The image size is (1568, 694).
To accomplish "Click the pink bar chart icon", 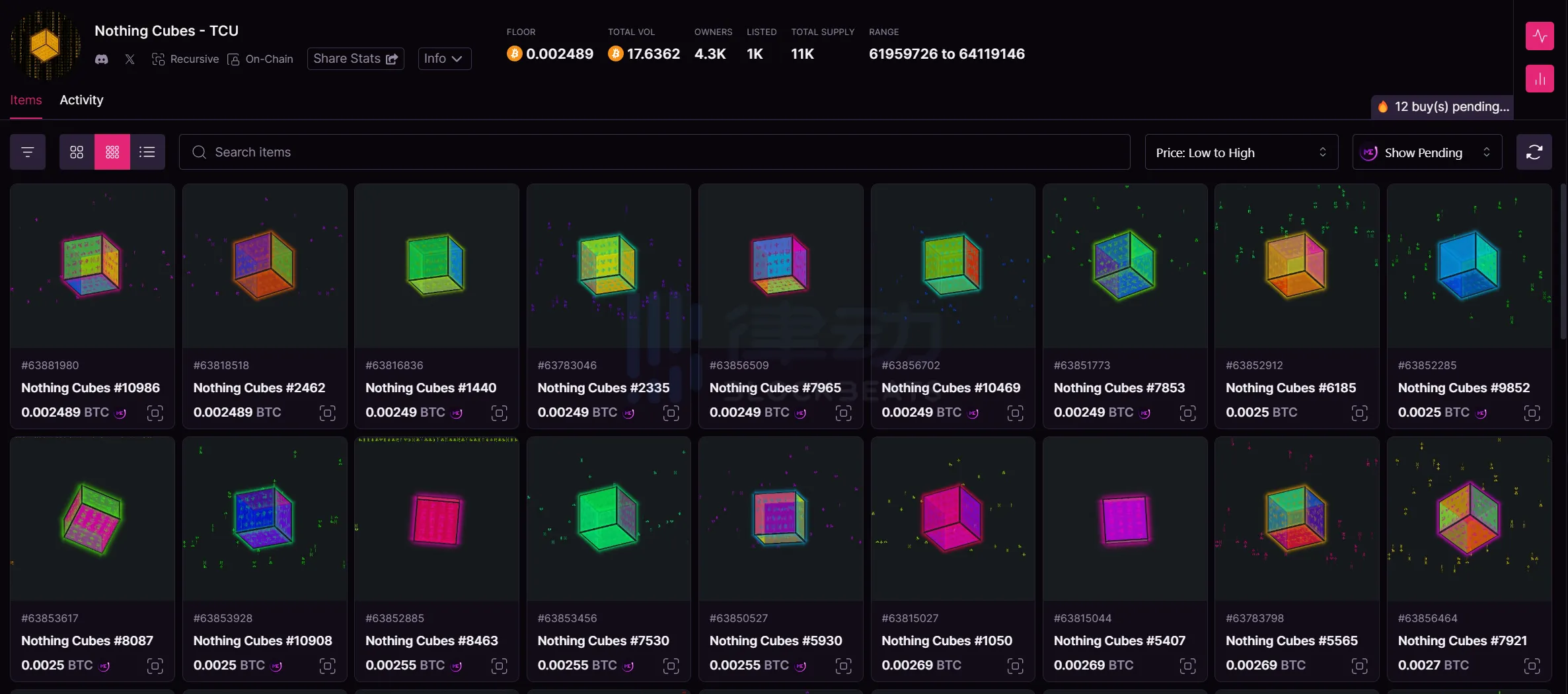I will 1539,79.
